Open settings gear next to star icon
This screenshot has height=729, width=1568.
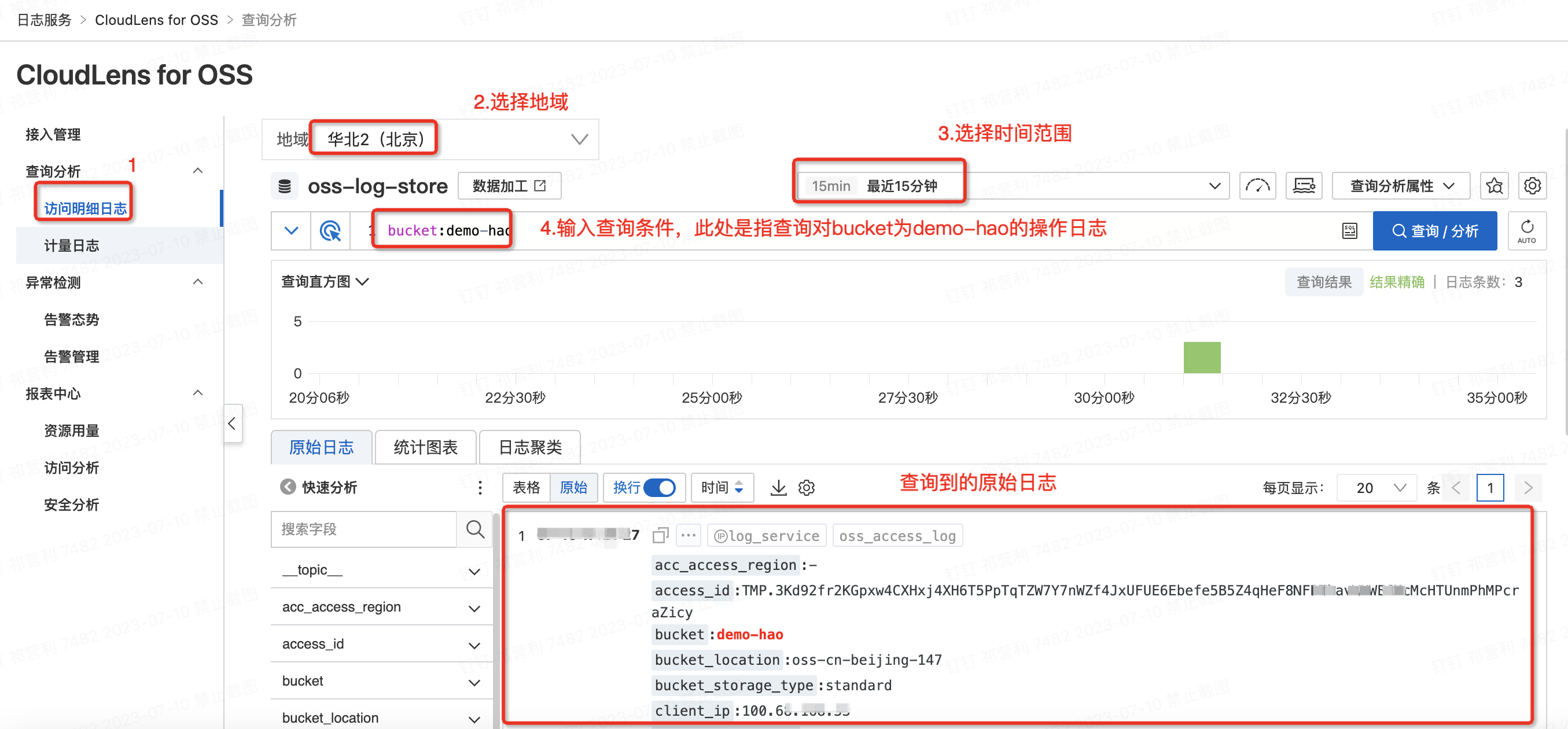[1532, 186]
